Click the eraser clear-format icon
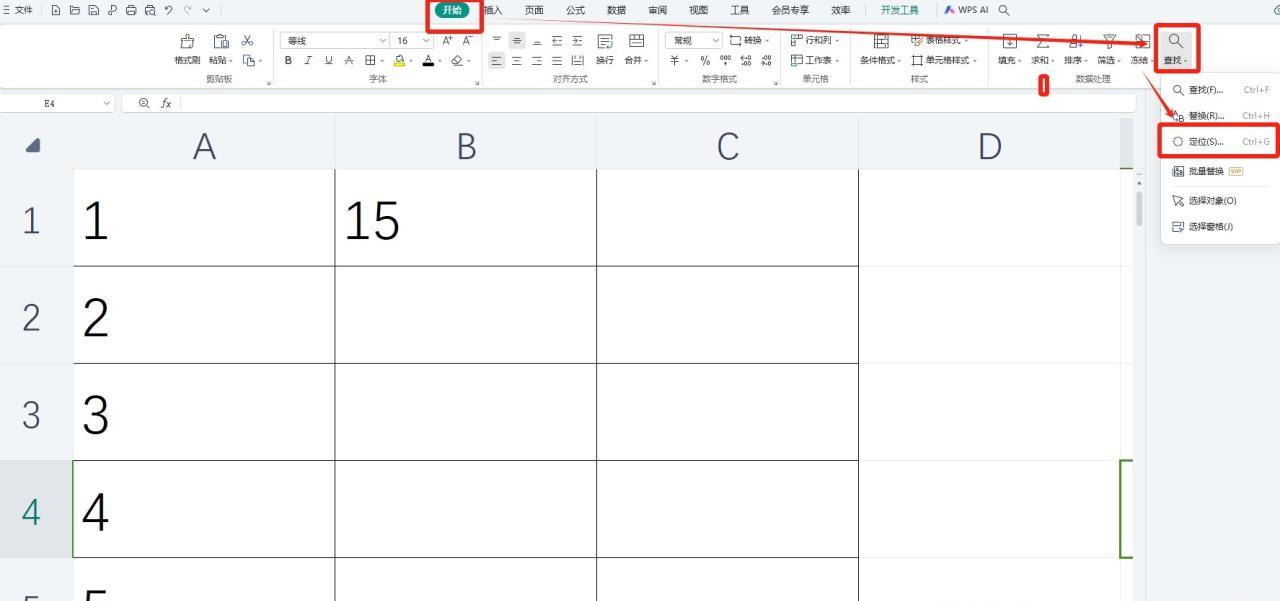This screenshot has height=601, width=1280. coord(457,60)
